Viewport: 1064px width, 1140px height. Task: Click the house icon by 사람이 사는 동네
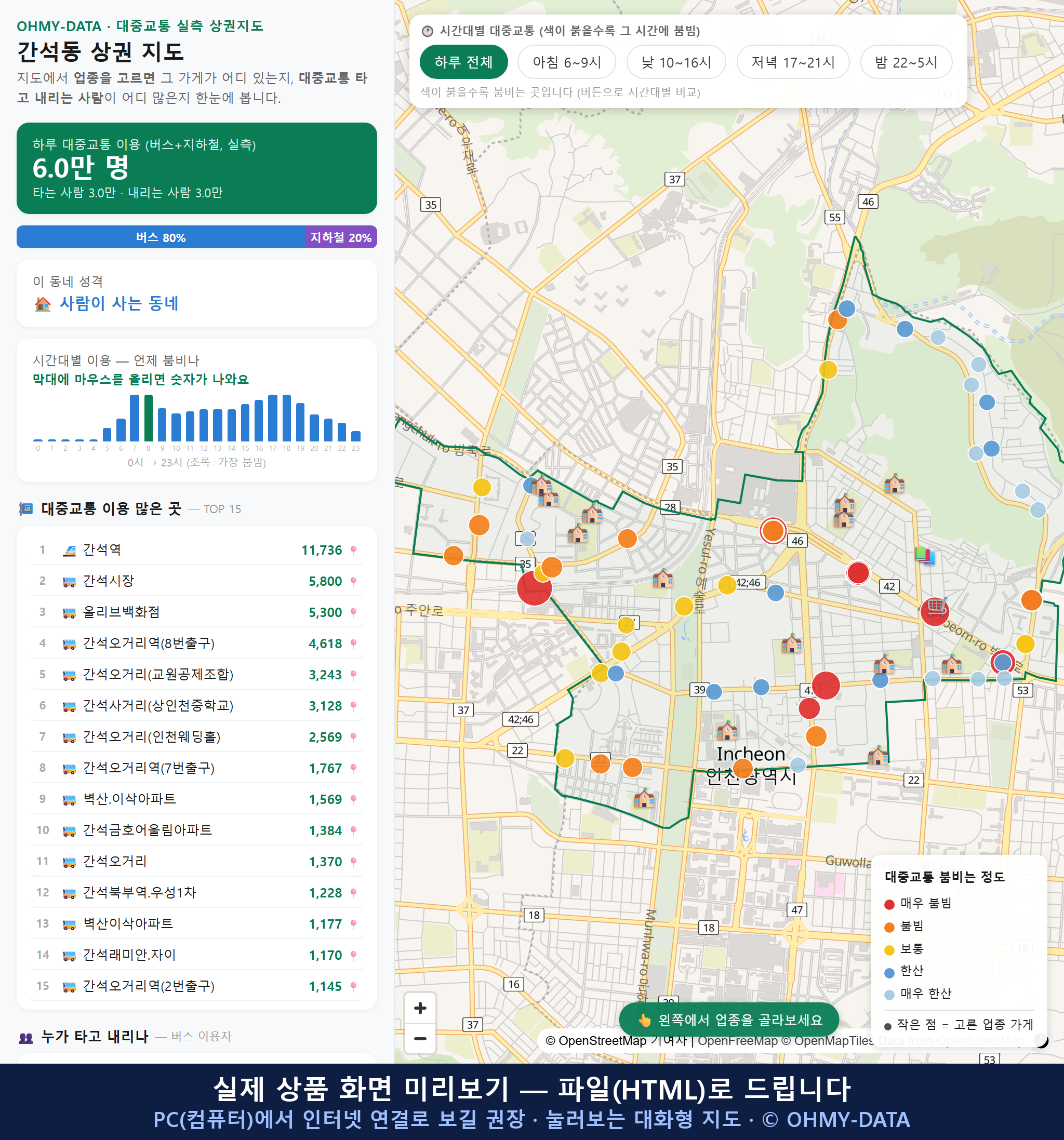pyautogui.click(x=43, y=304)
